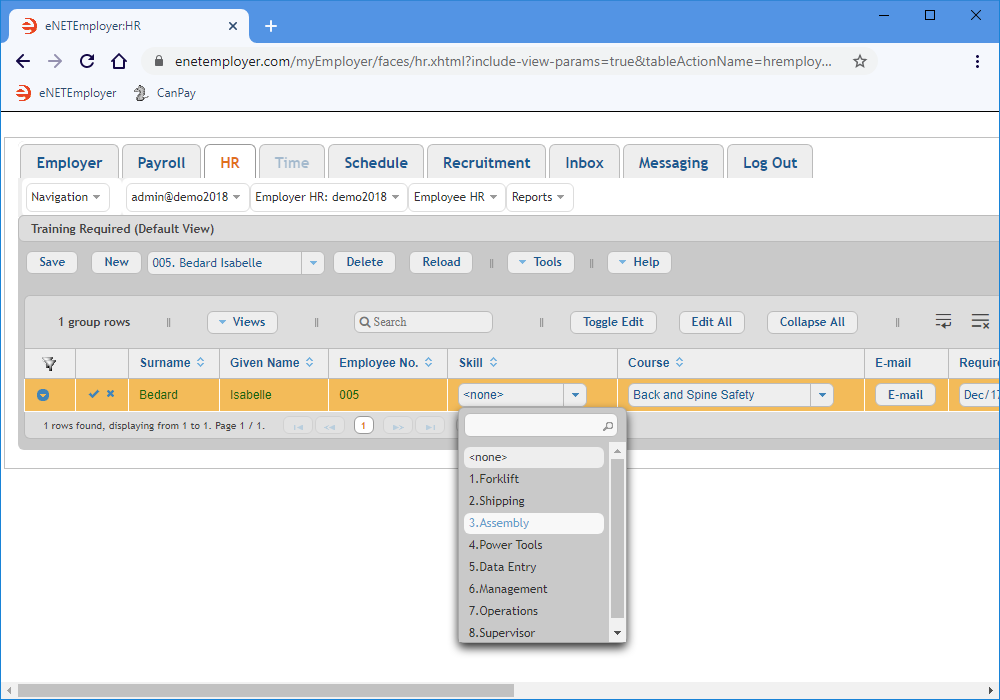The width and height of the screenshot is (1000, 700).
Task: Open the admin@demo2018 dropdown menu
Action: coord(186,197)
